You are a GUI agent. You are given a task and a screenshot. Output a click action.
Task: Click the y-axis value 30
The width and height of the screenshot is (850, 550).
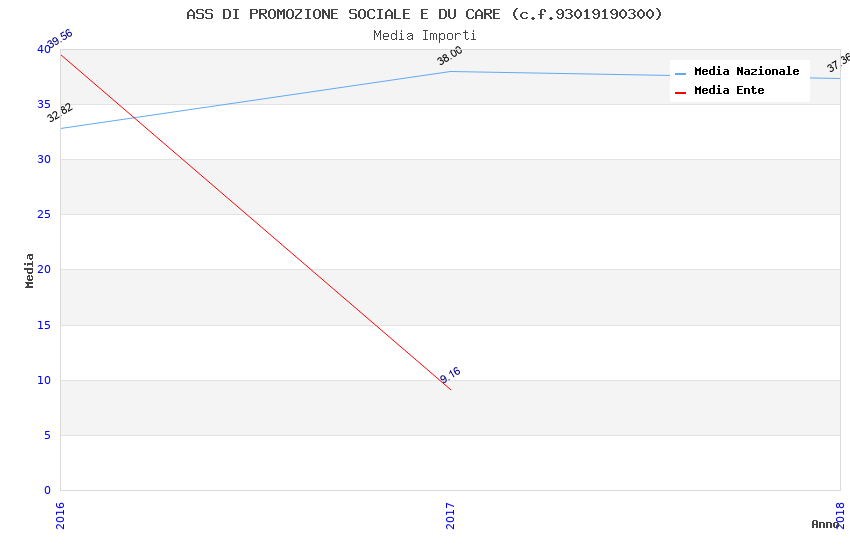44,159
